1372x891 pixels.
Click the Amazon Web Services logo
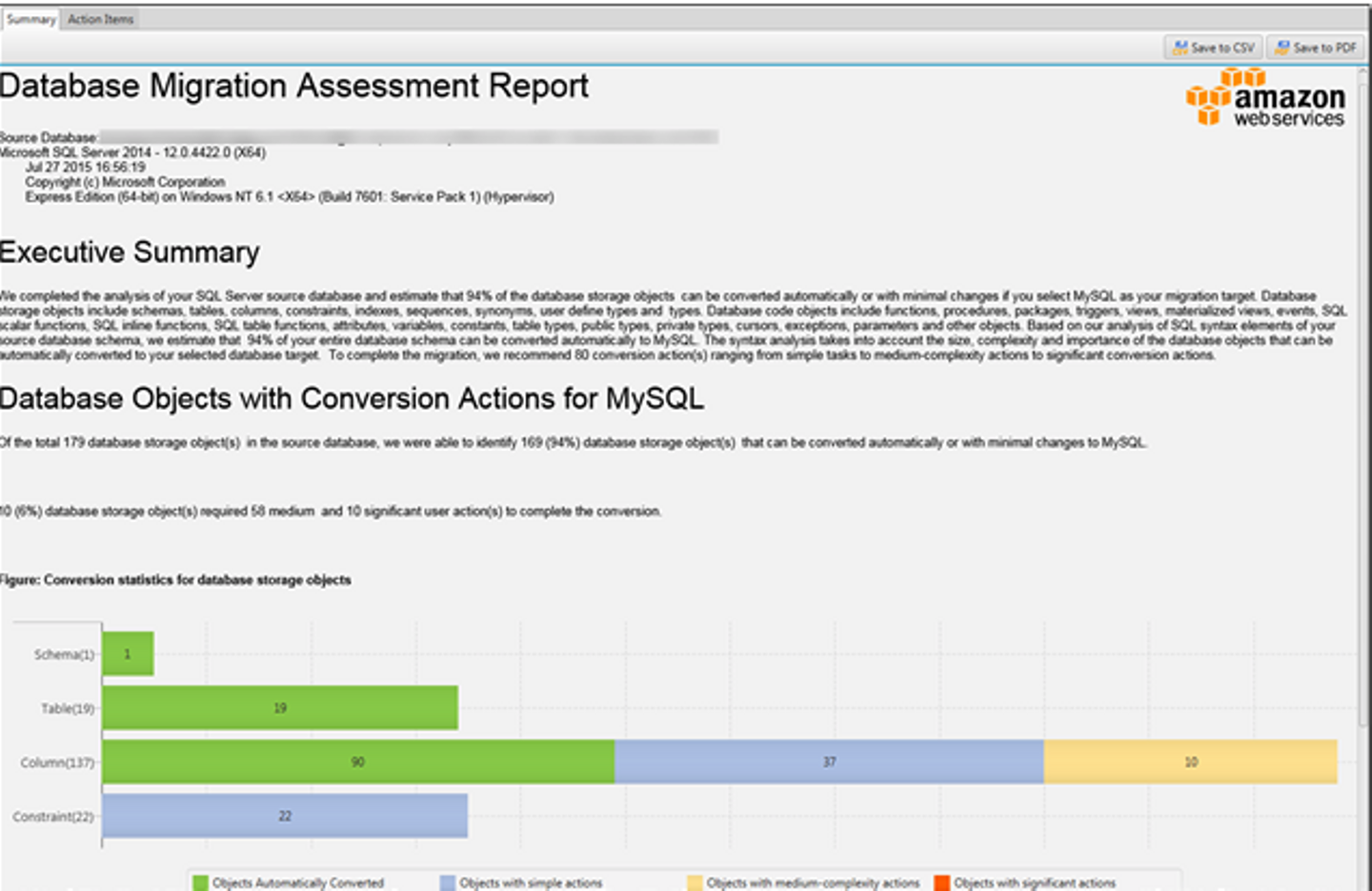coord(1265,97)
